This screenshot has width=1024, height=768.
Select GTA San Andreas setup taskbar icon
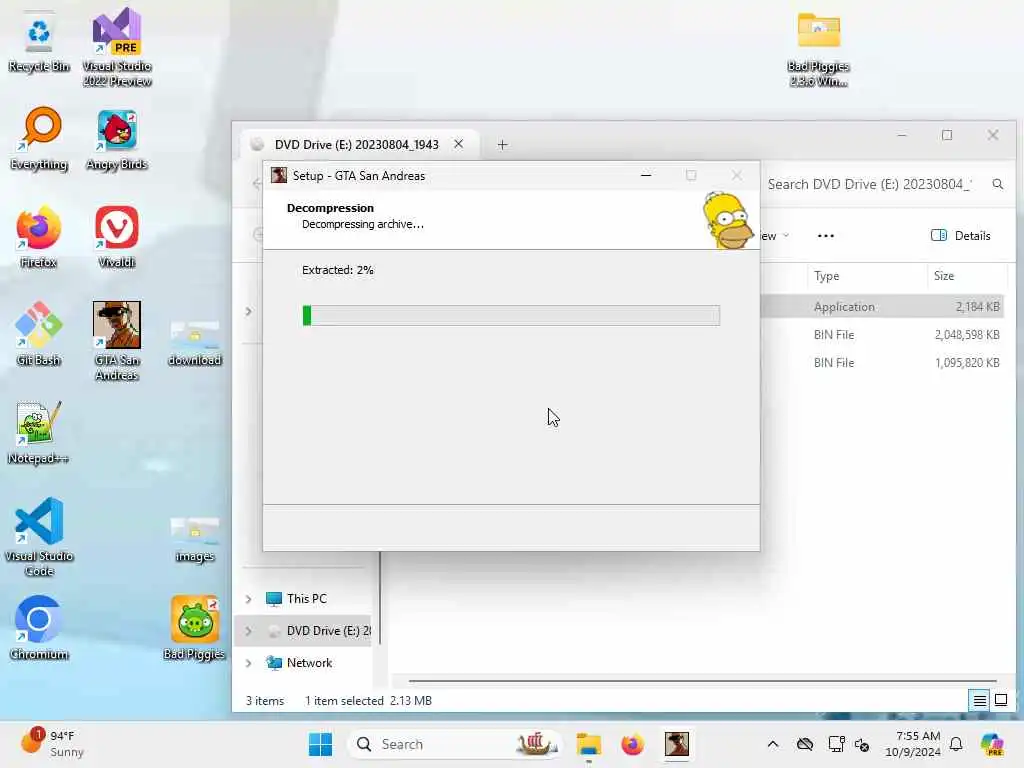click(x=677, y=744)
